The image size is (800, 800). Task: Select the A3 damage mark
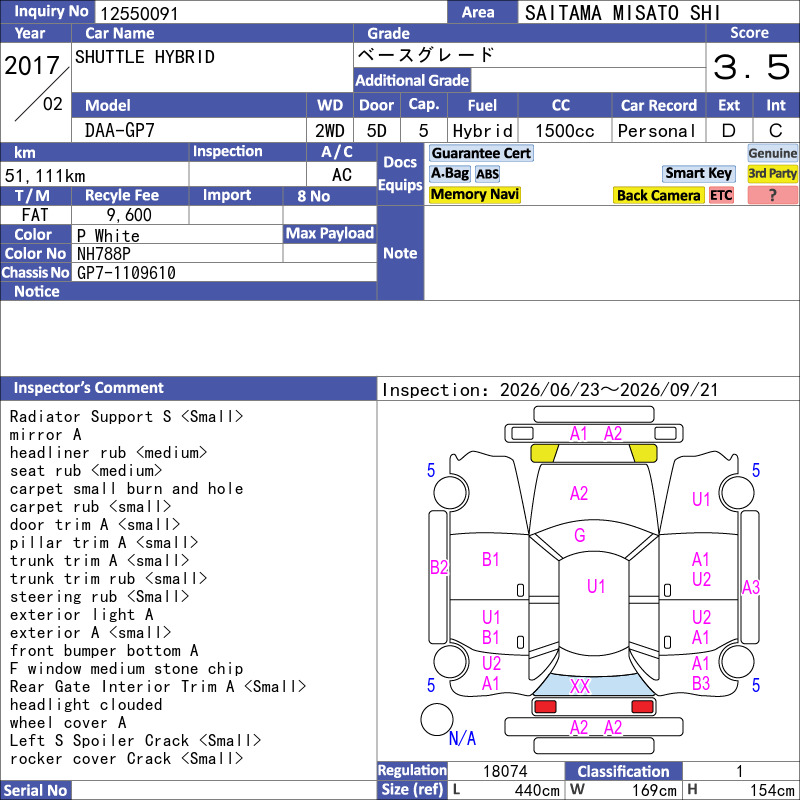pyautogui.click(x=751, y=587)
